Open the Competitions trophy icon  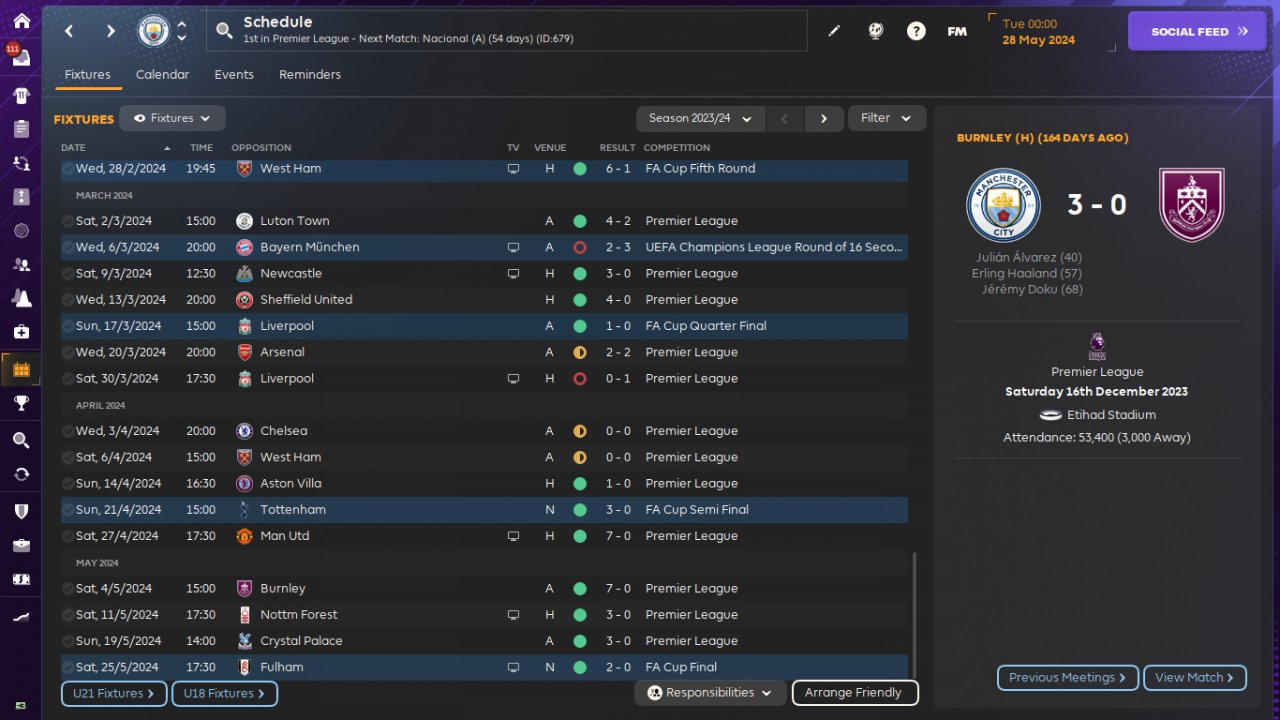point(21,403)
